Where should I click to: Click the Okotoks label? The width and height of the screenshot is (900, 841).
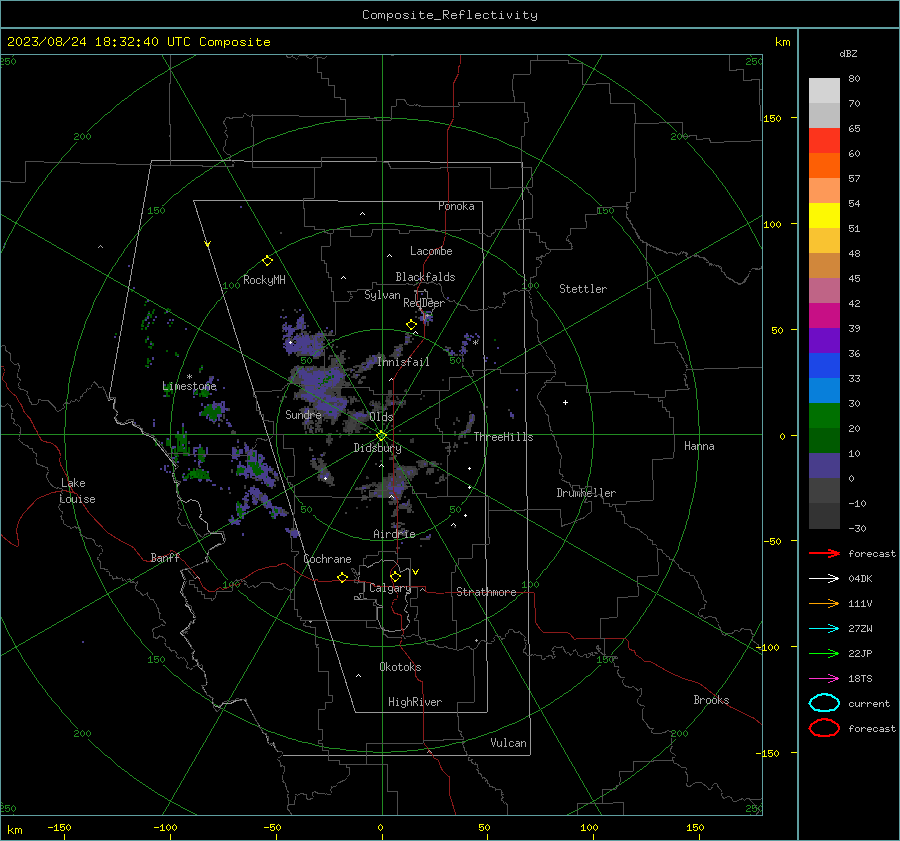point(400,667)
